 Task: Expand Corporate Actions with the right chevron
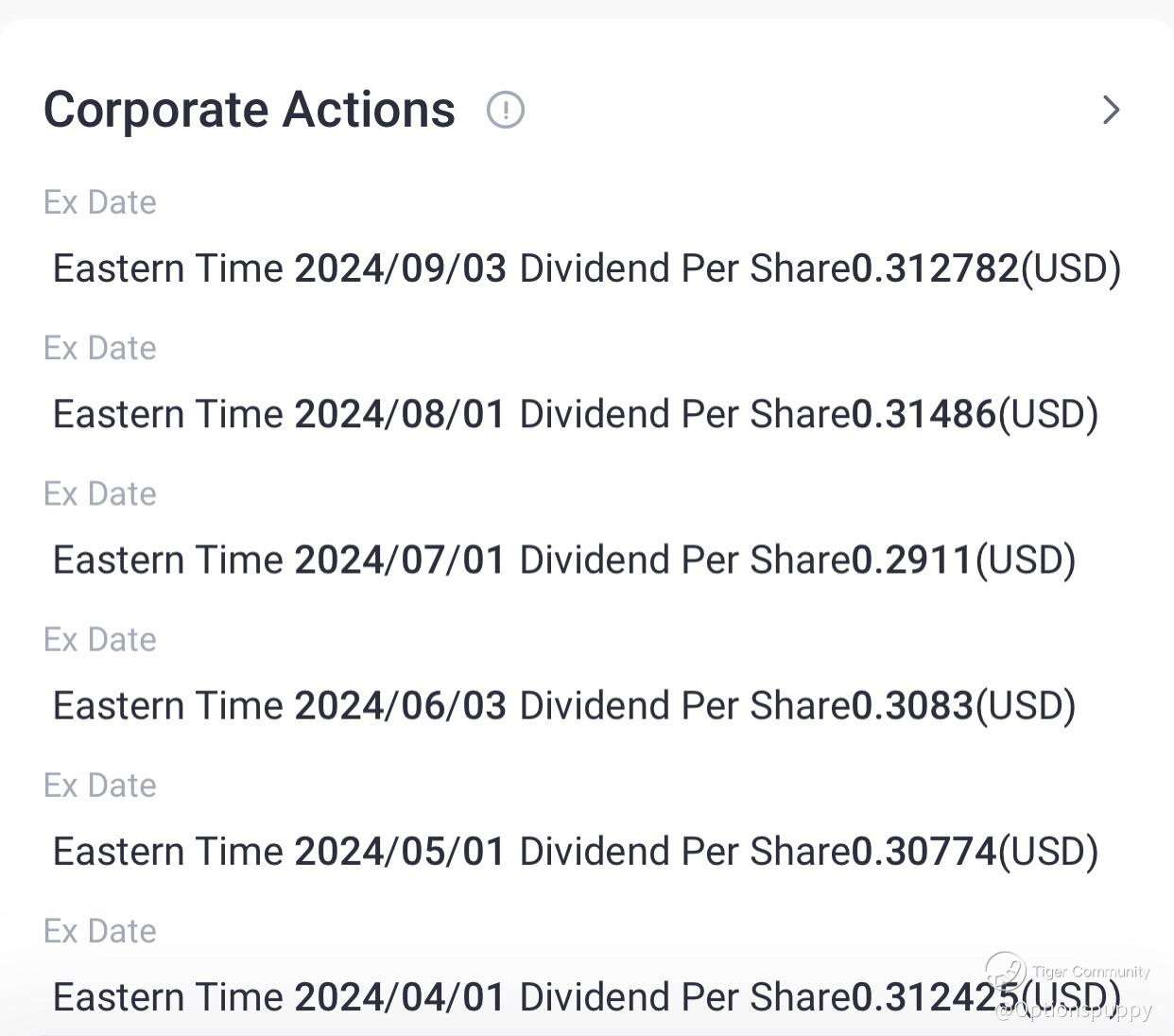[1112, 110]
